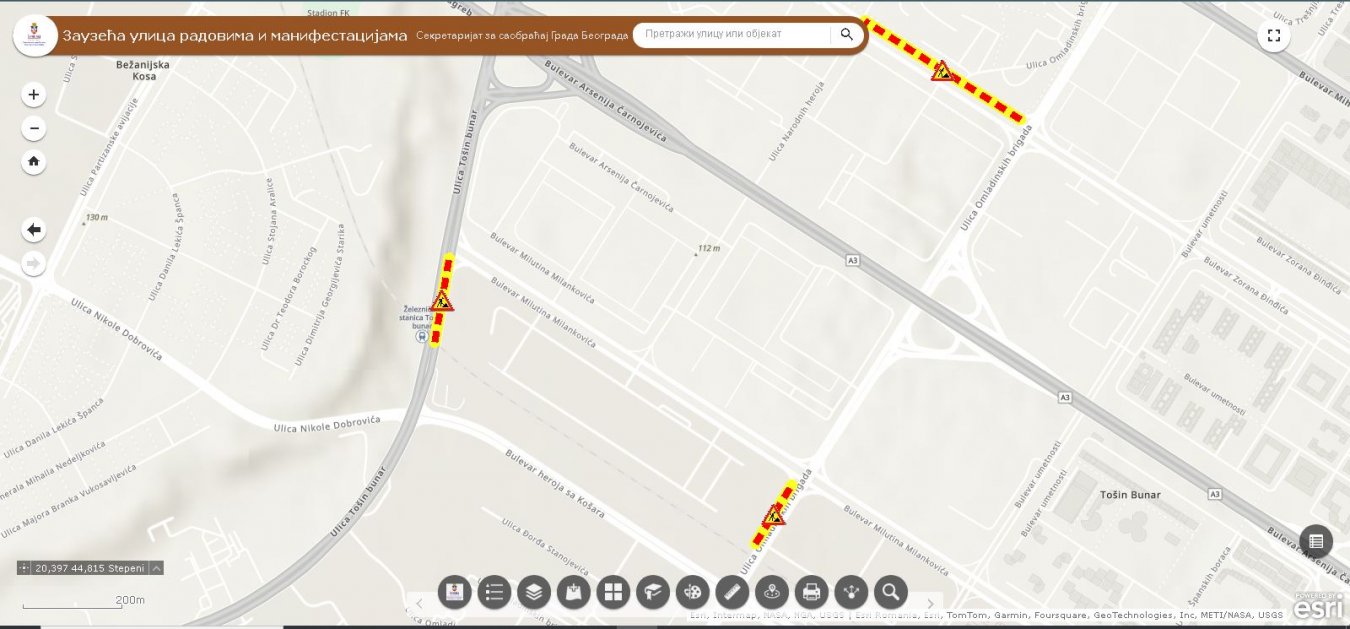Open the Layers list widget
Viewport: 1350px width, 629px height.
[x=534, y=592]
